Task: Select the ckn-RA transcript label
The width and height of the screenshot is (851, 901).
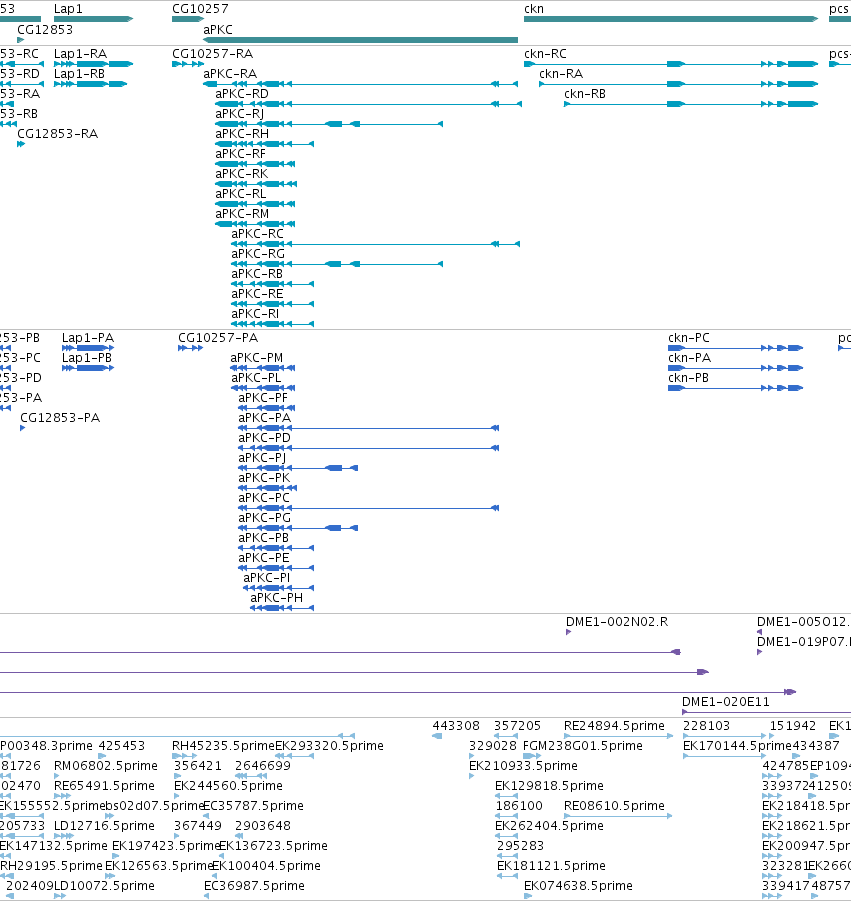Action: coord(561,74)
